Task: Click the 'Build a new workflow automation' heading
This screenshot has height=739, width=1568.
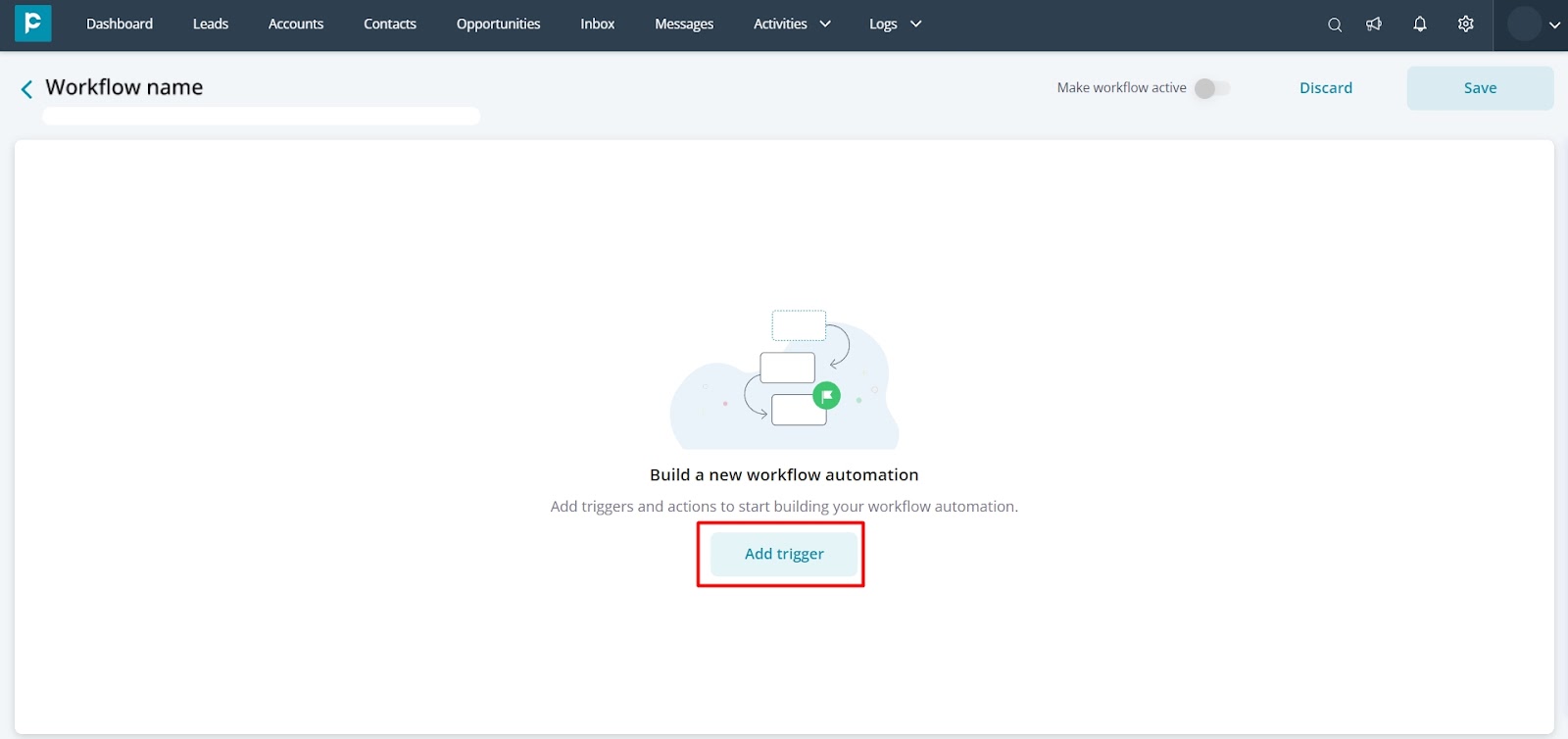Action: point(784,475)
